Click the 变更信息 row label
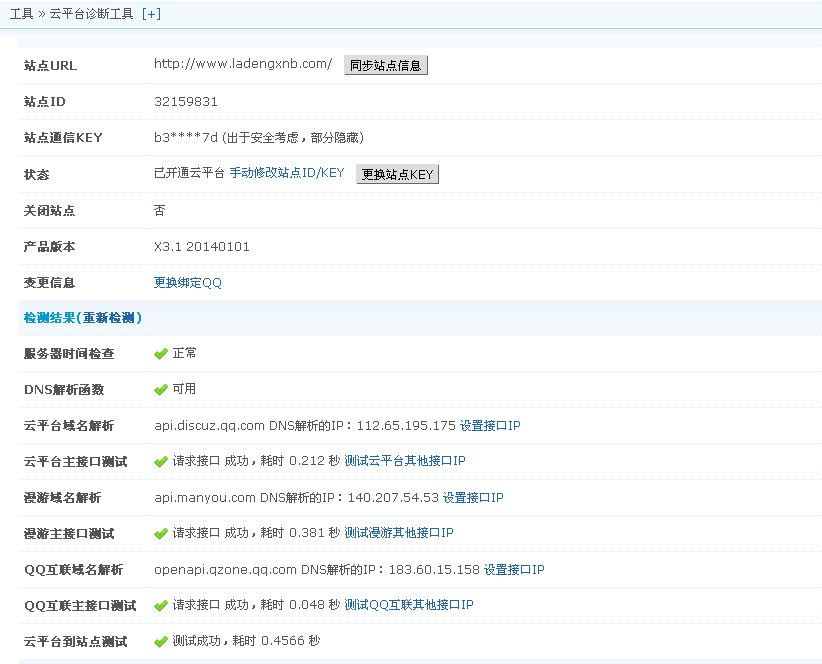Viewport: 822px width, 664px height. [49, 283]
